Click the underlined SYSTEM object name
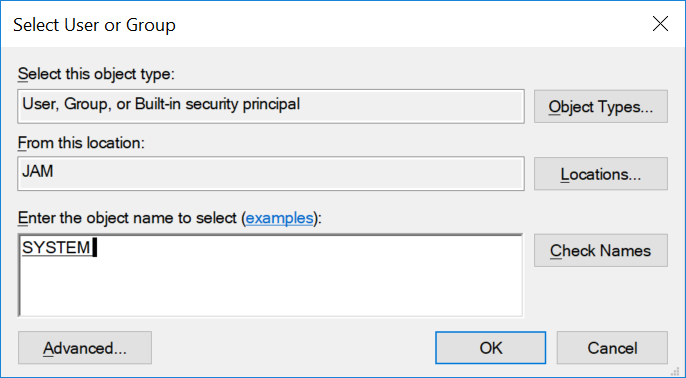 [56, 248]
